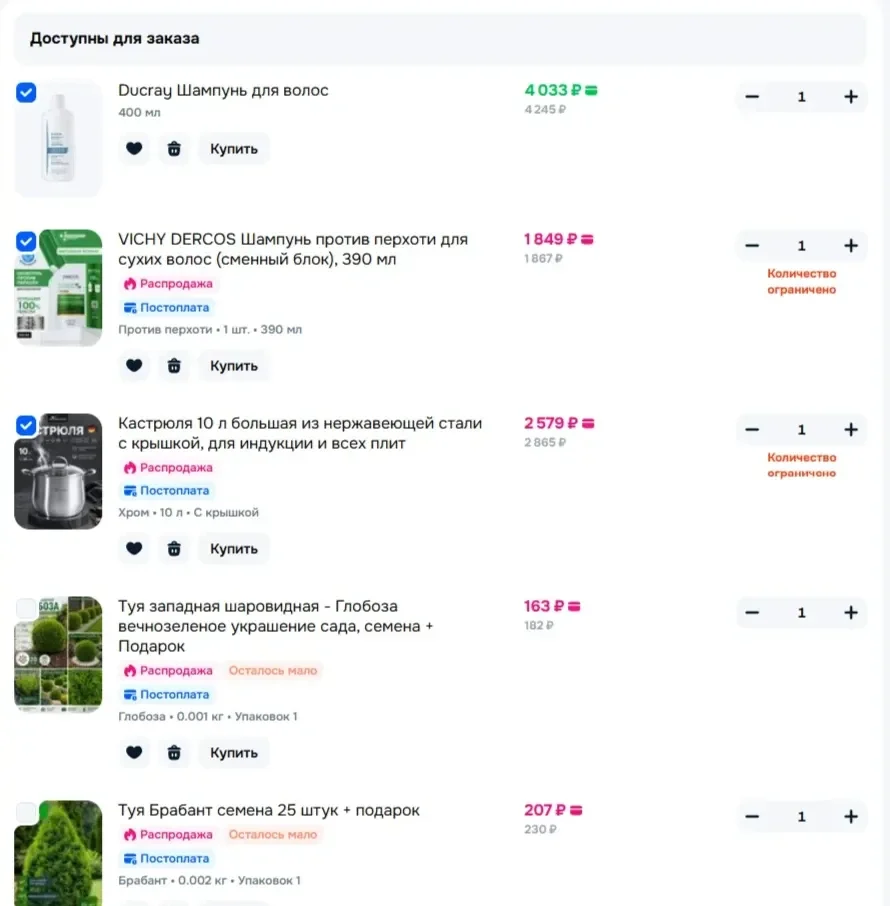
Task: Click Постоплата badge on VICHY DERCOS
Action: coord(166,307)
